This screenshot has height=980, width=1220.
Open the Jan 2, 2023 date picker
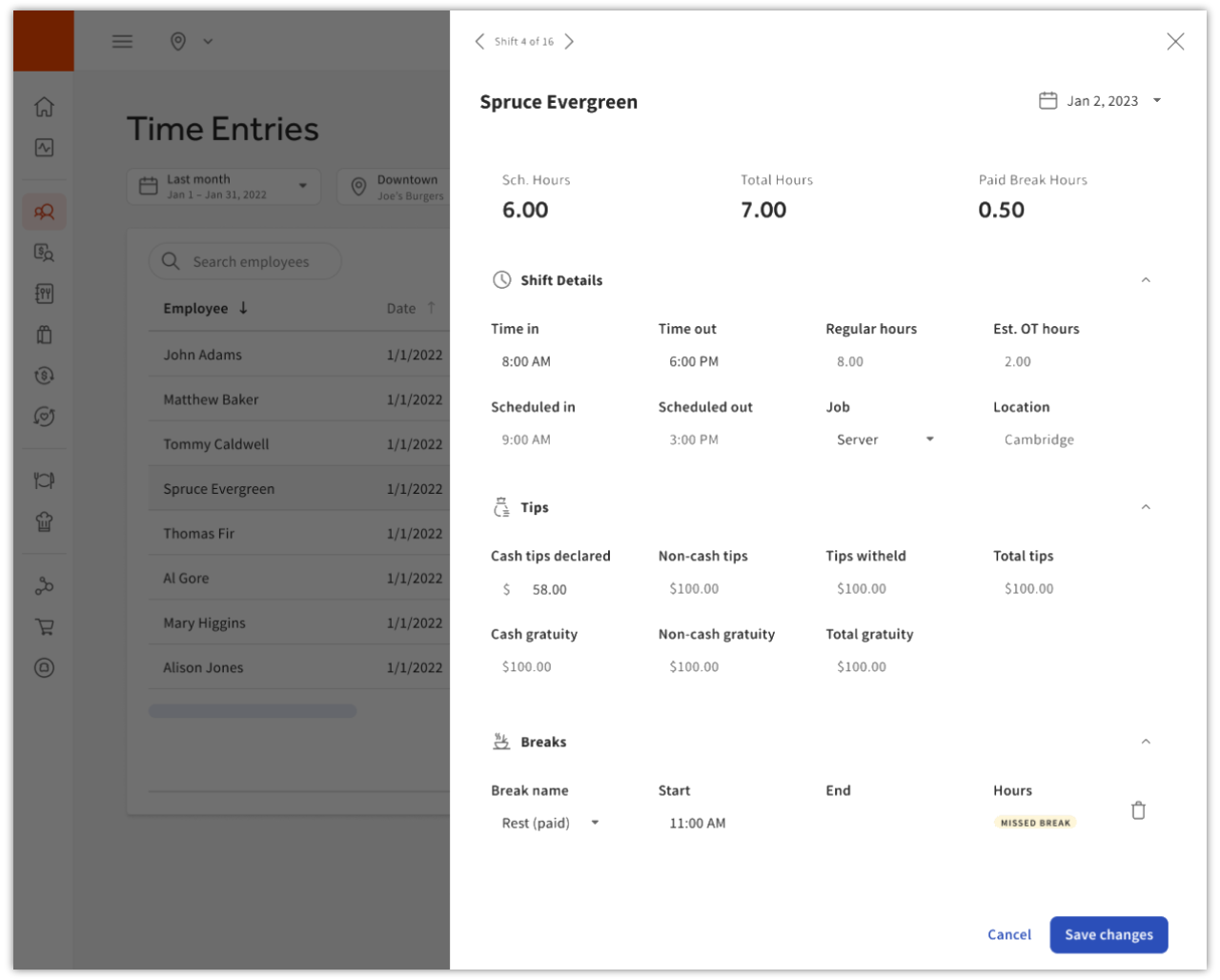click(x=1101, y=101)
